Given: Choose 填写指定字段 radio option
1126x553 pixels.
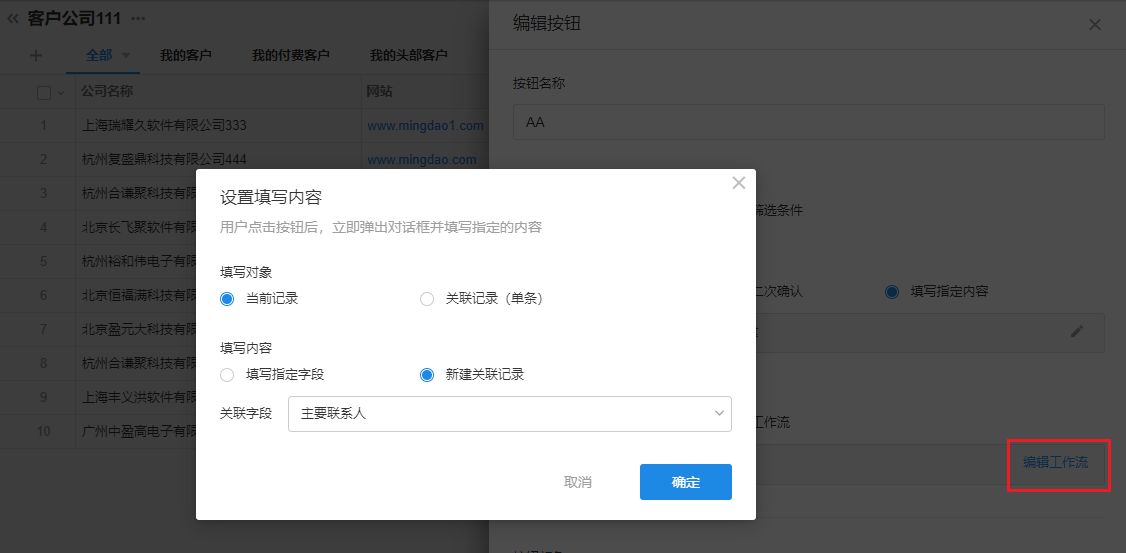Looking at the screenshot, I should point(227,374).
